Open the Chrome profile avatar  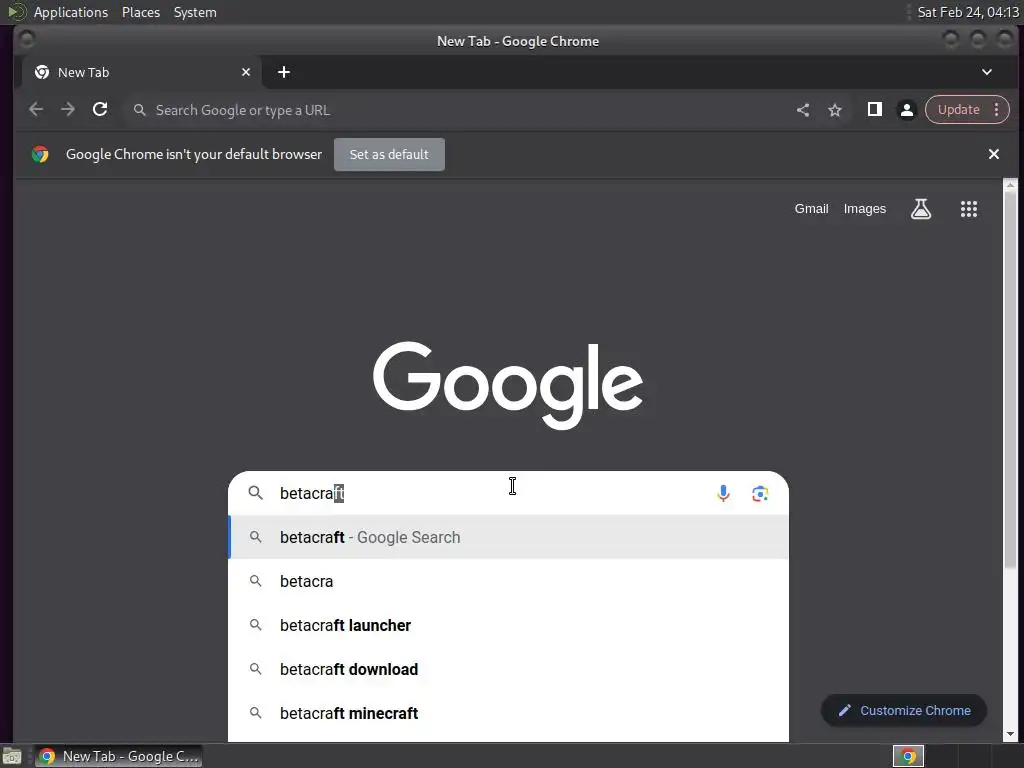pos(906,110)
